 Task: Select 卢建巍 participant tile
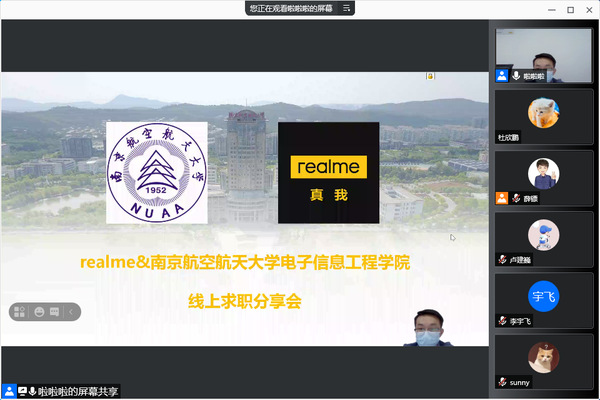tap(543, 237)
